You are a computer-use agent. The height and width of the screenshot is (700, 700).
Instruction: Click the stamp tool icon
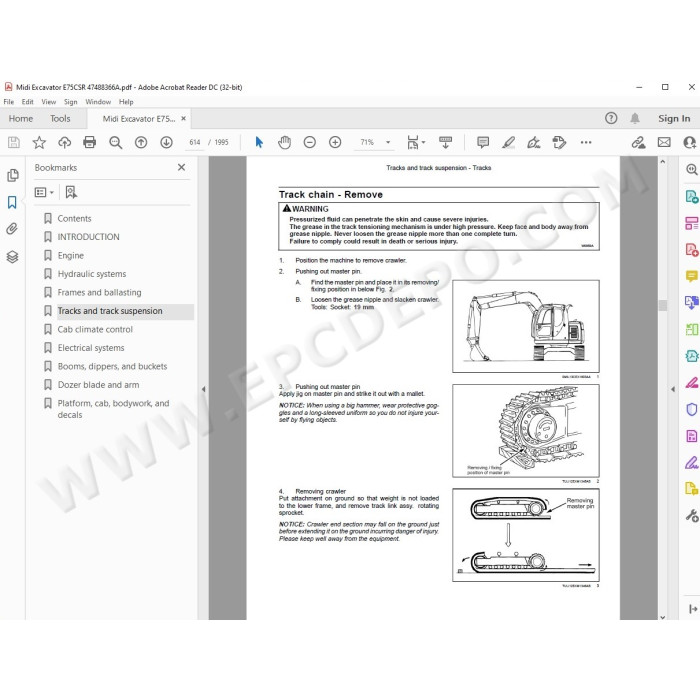point(559,142)
